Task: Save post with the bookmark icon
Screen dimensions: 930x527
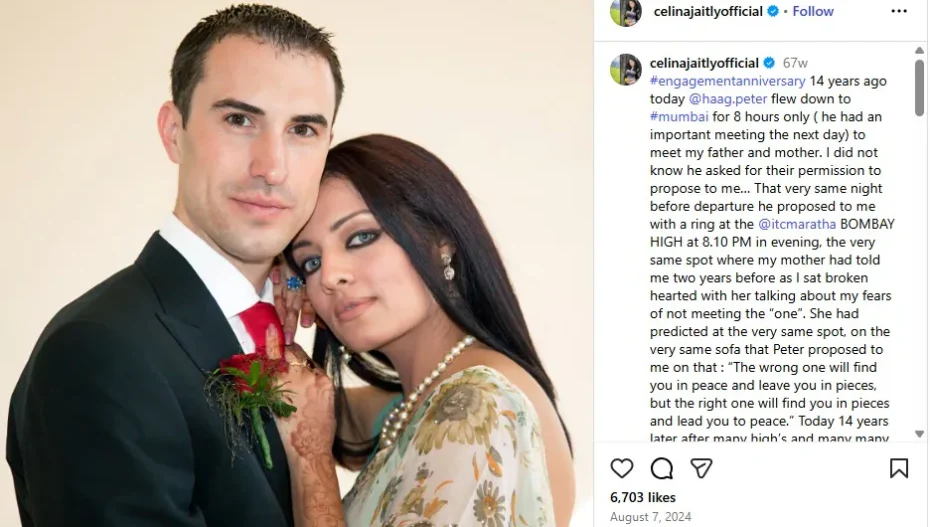Action: click(x=899, y=468)
